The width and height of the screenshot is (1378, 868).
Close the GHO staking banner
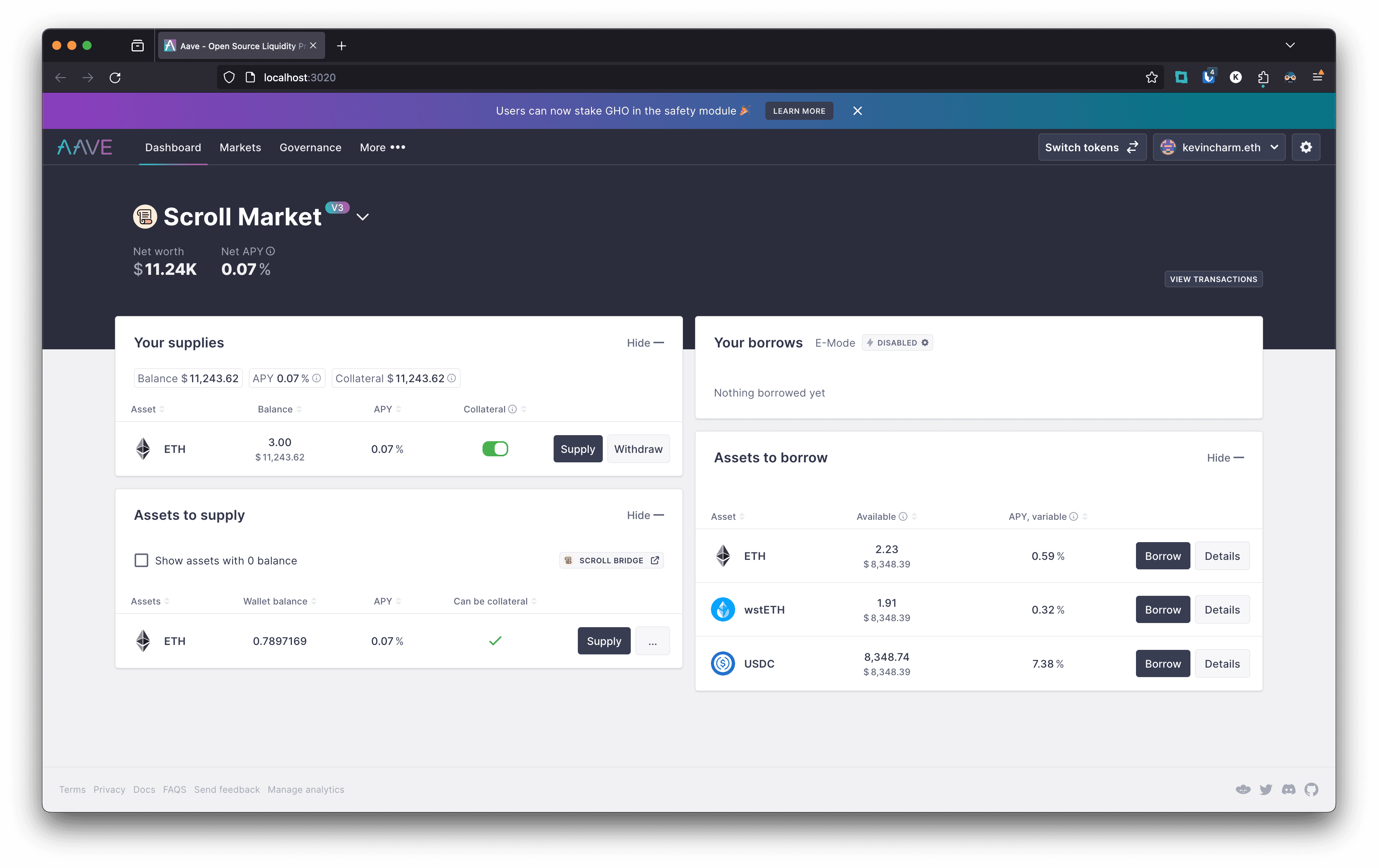(x=857, y=111)
